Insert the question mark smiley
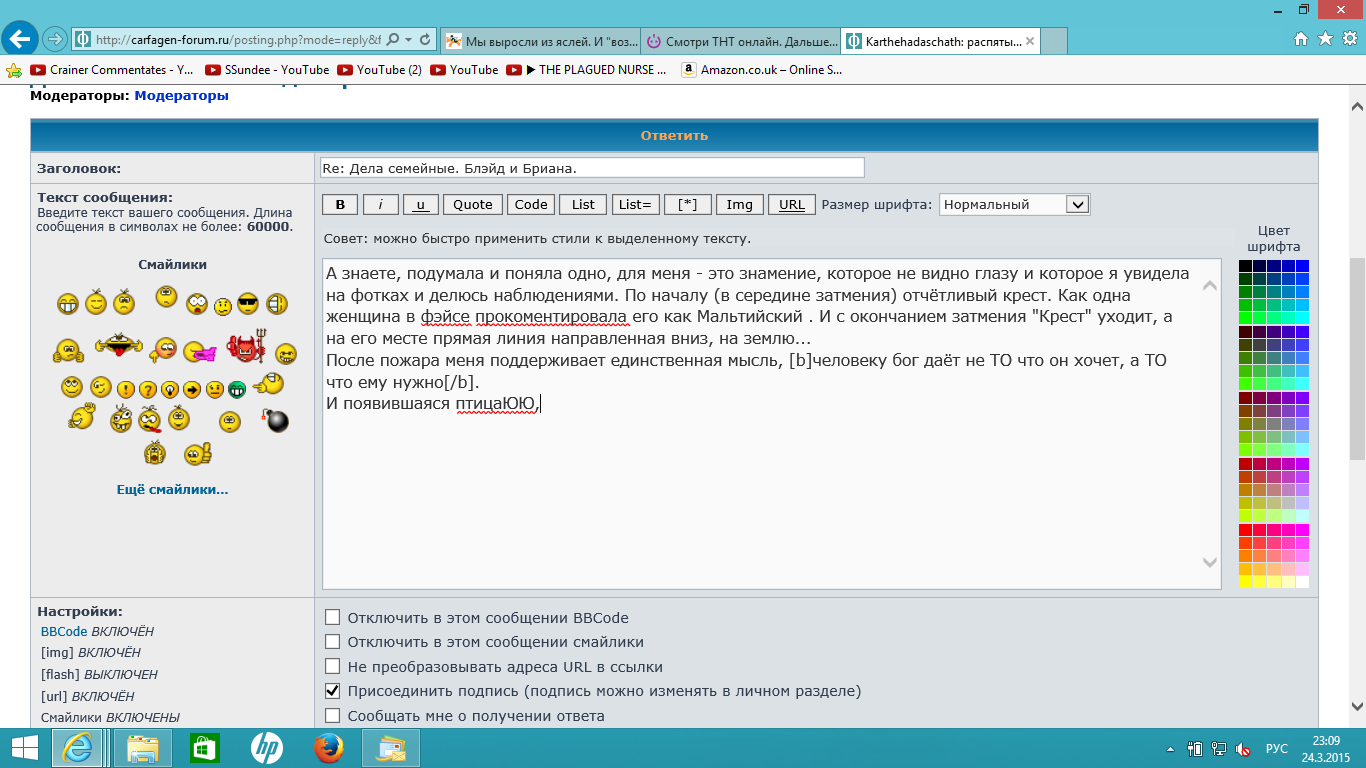1366x768 pixels. pos(147,390)
